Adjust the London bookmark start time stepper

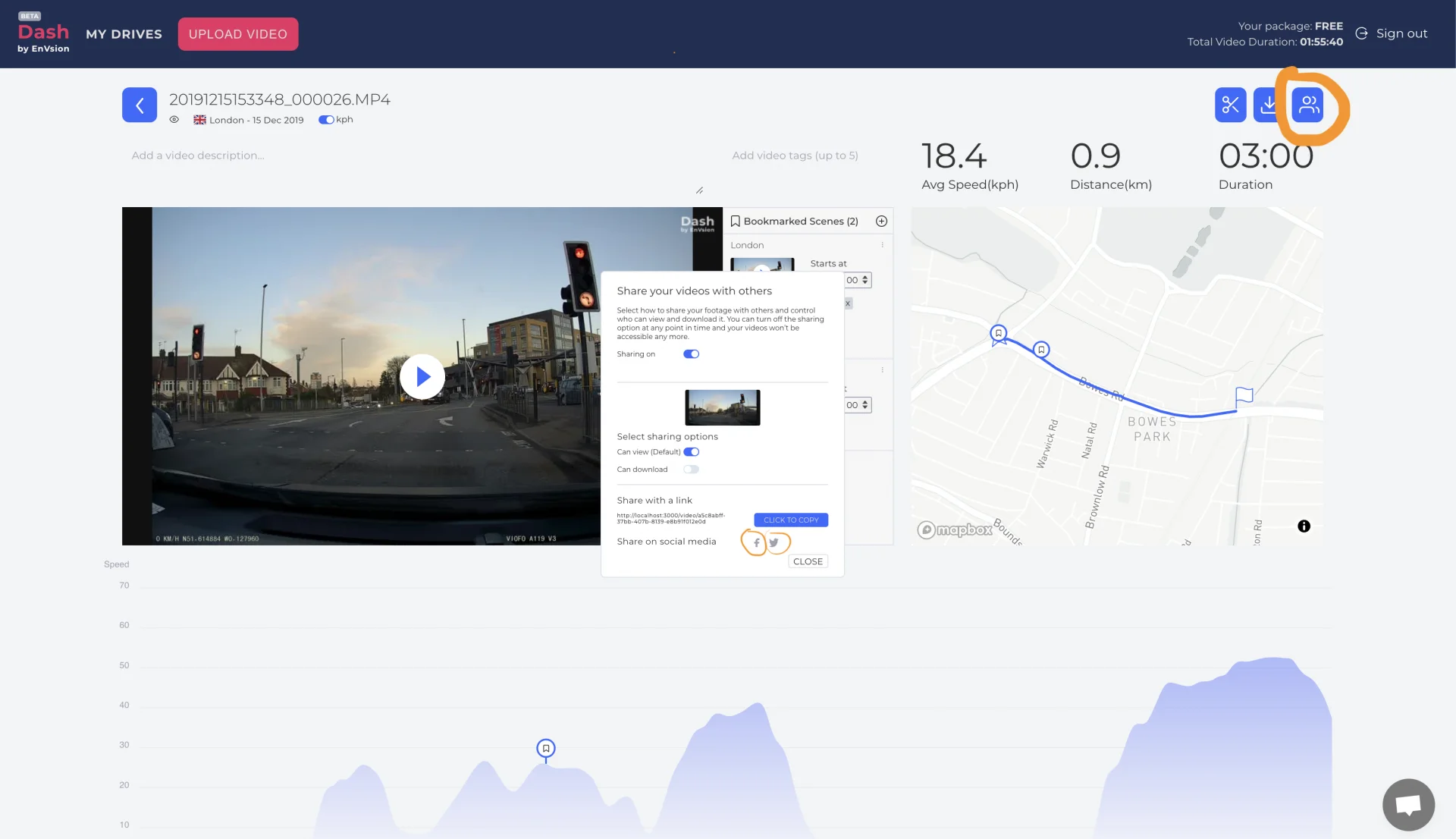[x=864, y=280]
